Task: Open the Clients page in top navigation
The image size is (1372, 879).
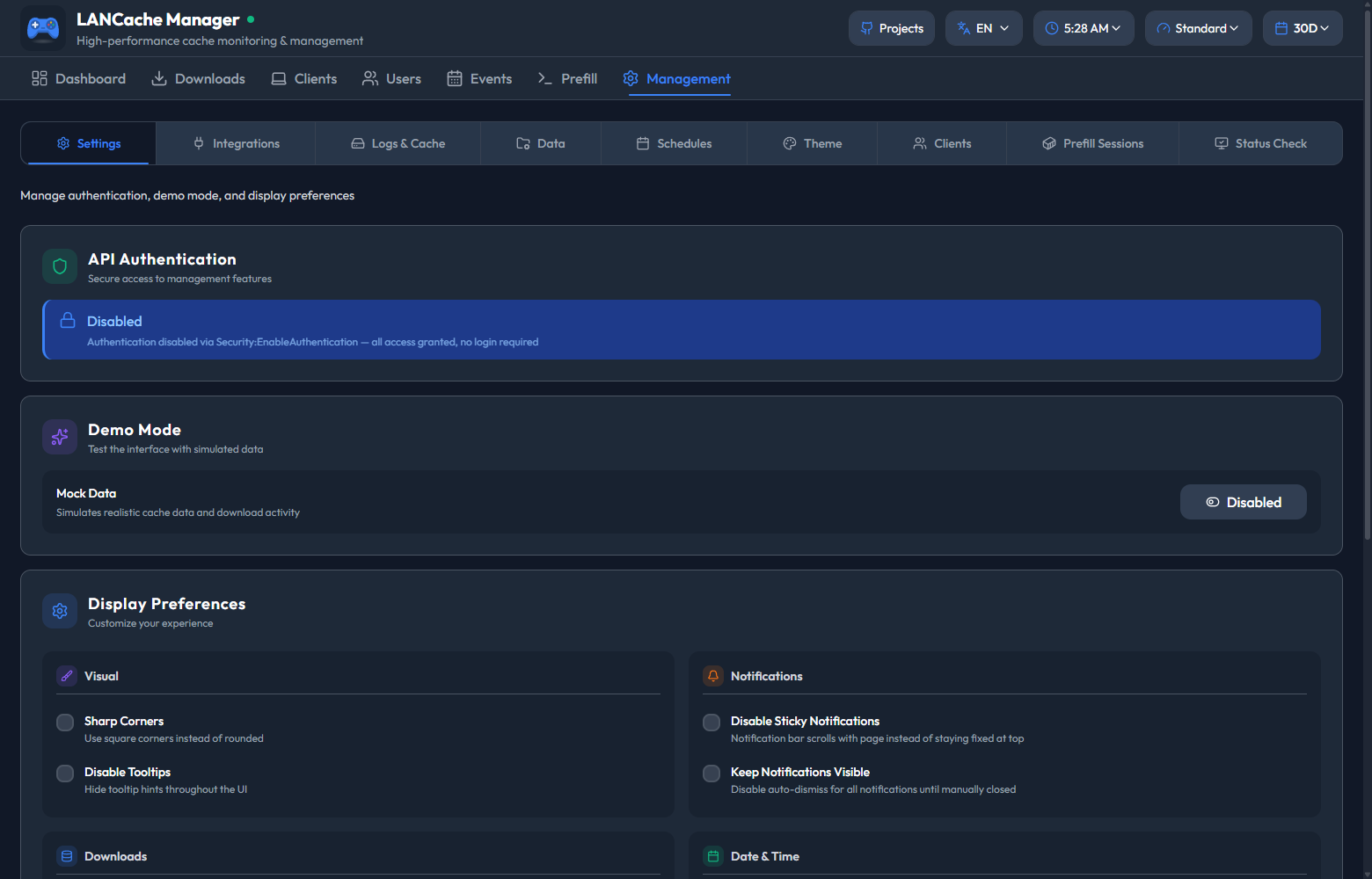Action: click(x=303, y=78)
